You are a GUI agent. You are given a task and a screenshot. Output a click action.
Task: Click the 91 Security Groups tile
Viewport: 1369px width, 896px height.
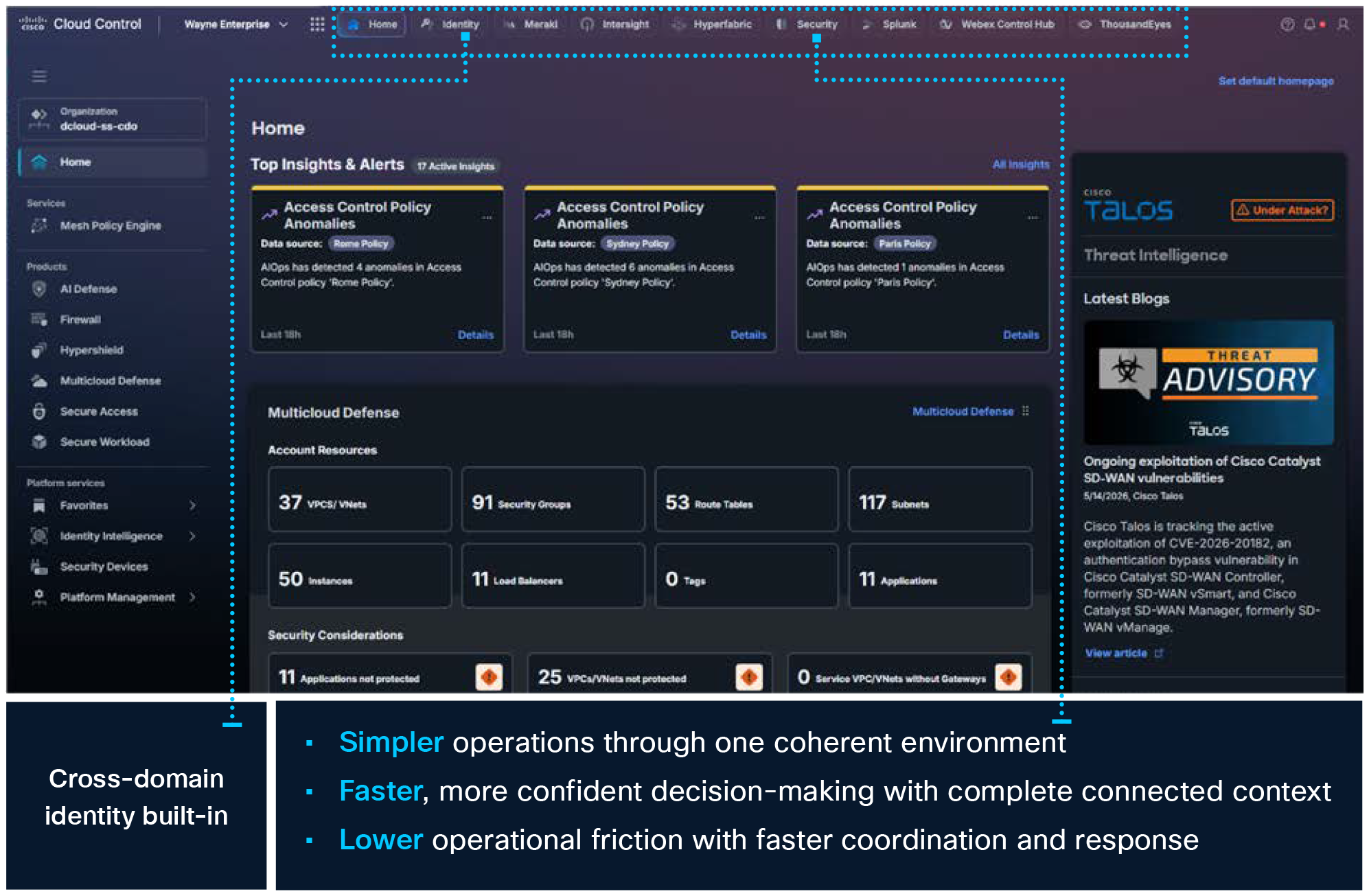[x=553, y=499]
